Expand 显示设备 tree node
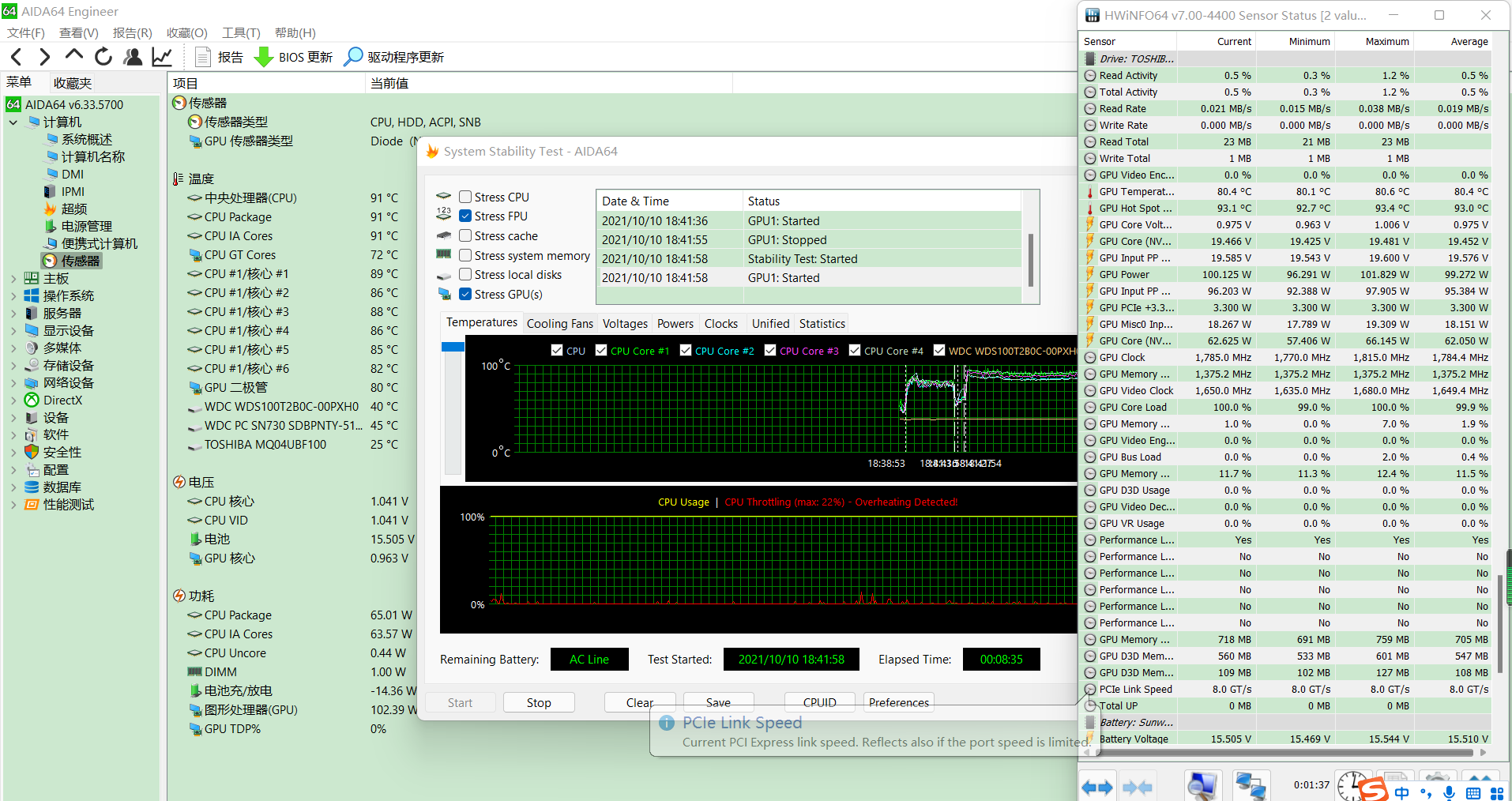Screen dimensions: 1512x801 (13, 331)
